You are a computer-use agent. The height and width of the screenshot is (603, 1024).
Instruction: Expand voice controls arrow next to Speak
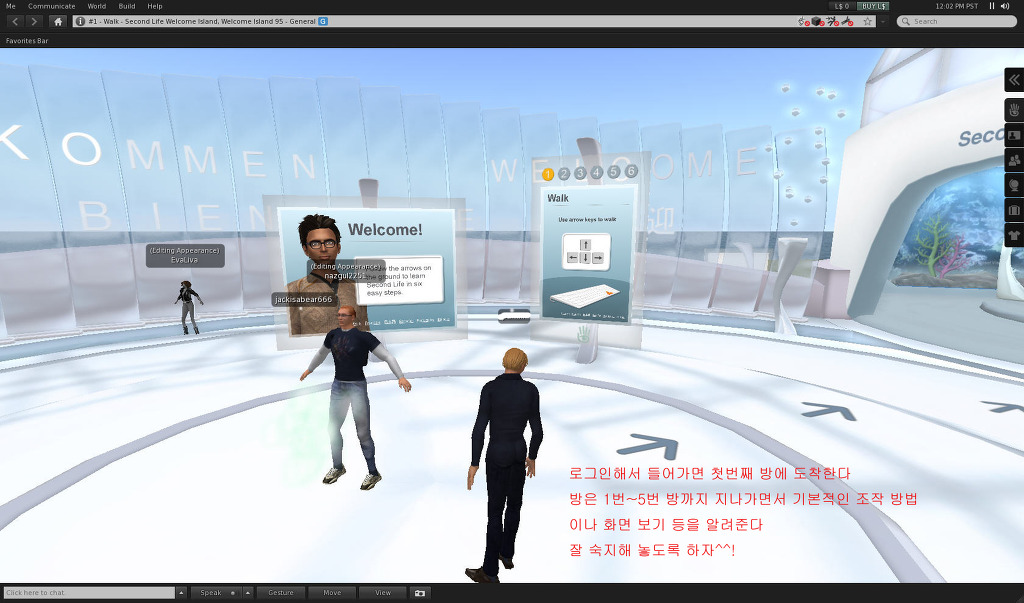[x=248, y=593]
